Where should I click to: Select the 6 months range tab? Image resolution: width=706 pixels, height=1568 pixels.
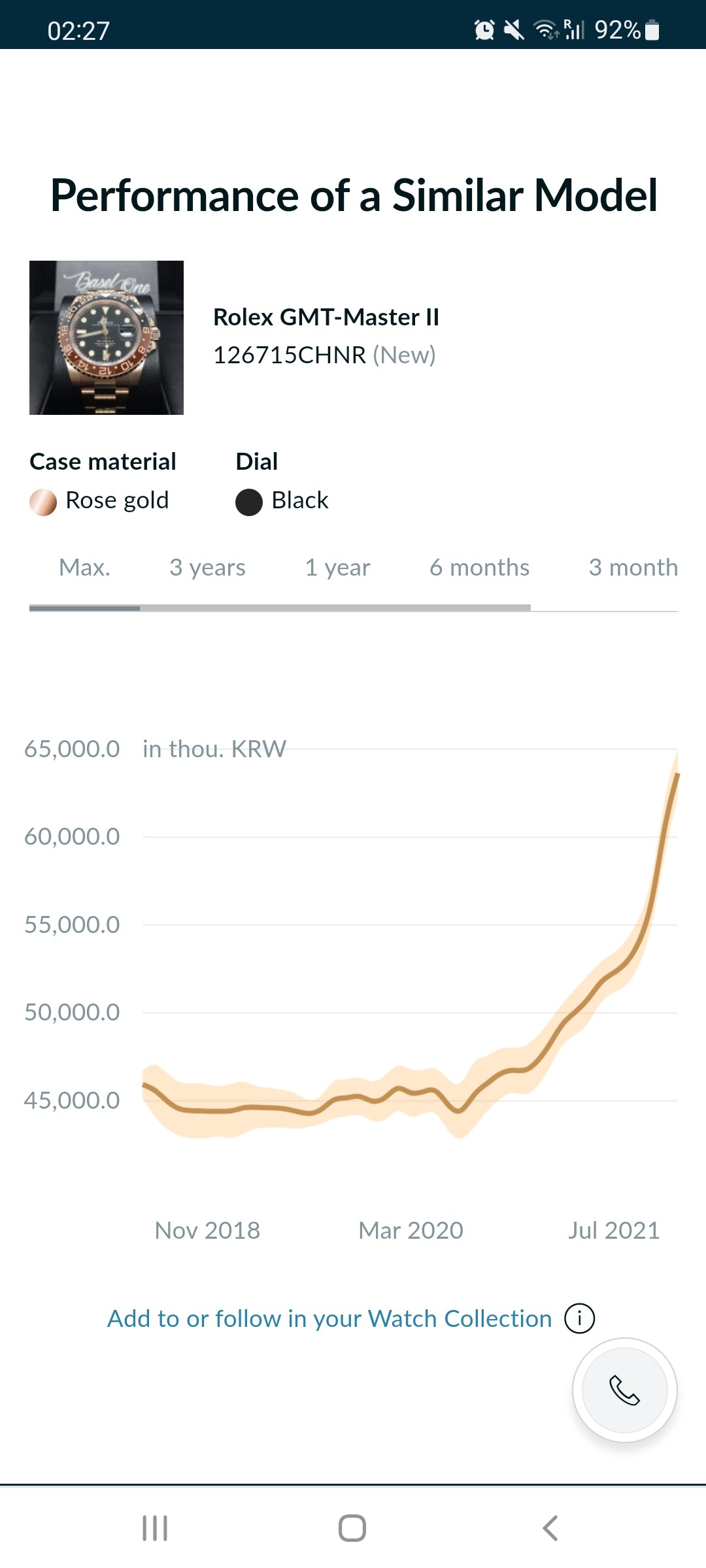479,567
